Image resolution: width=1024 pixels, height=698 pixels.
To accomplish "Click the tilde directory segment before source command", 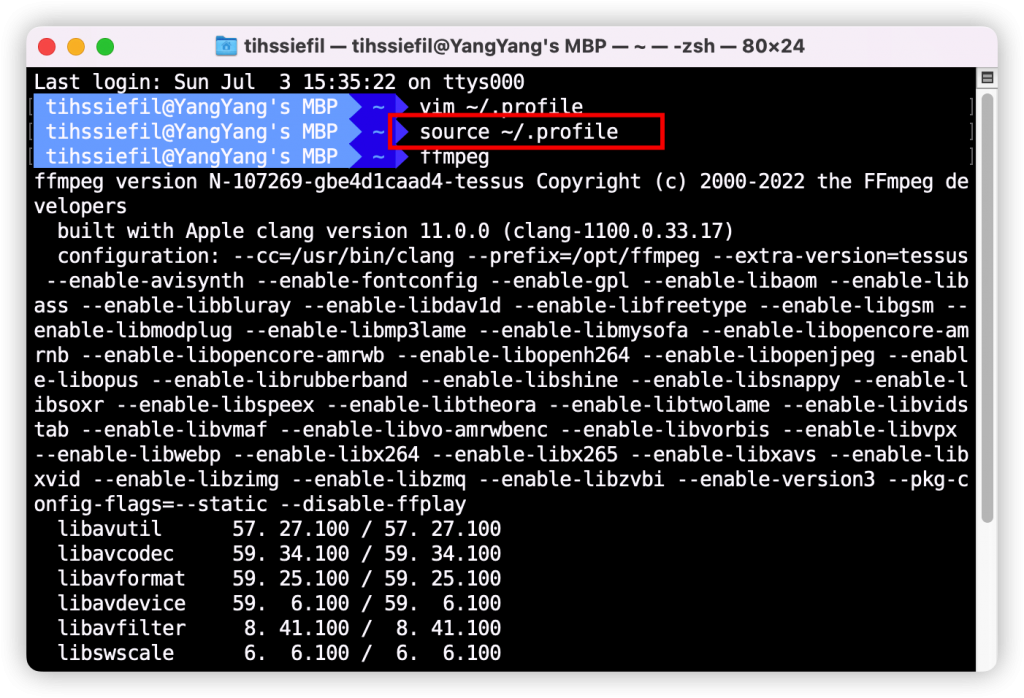I will click(379, 132).
